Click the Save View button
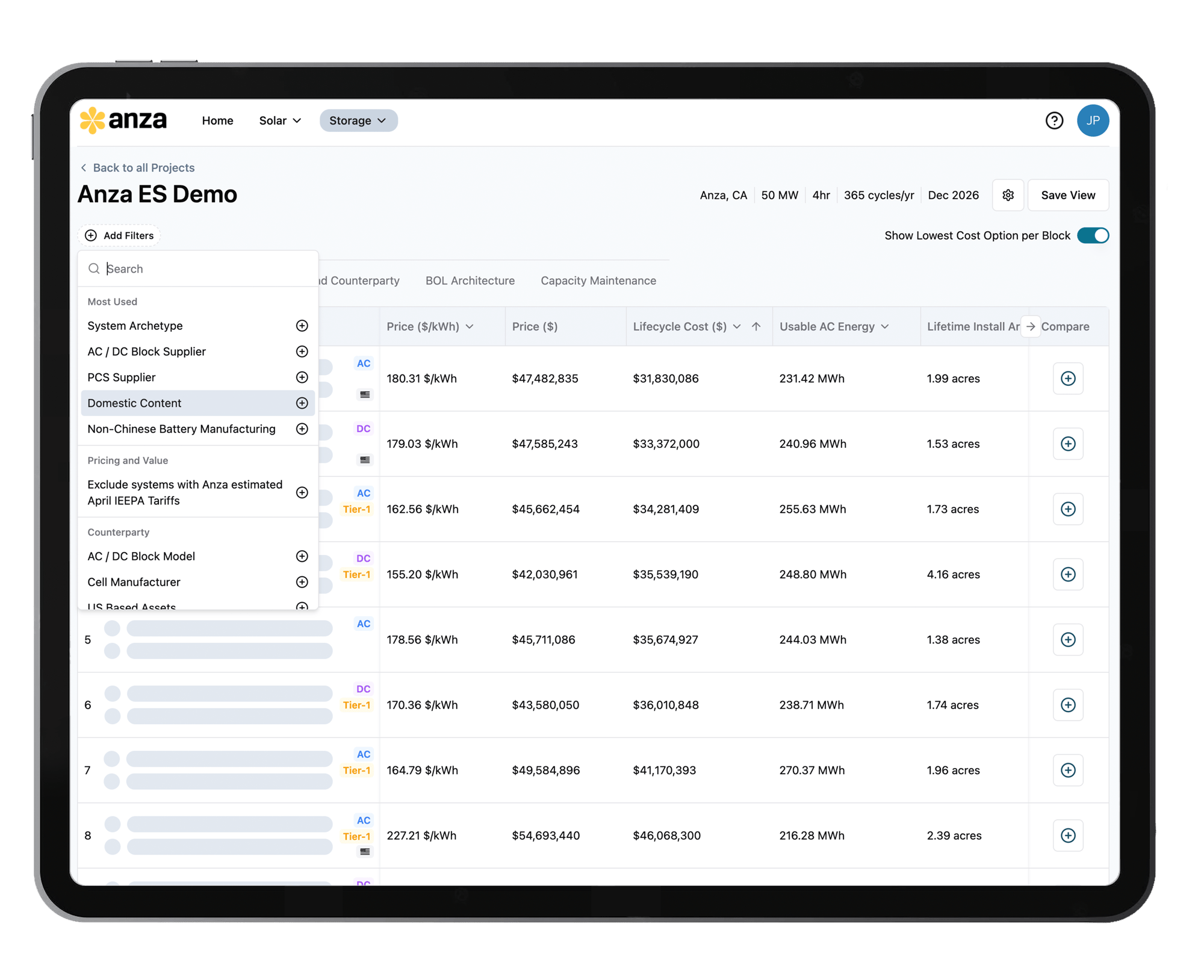Image resolution: width=1204 pixels, height=980 pixels. (x=1068, y=195)
